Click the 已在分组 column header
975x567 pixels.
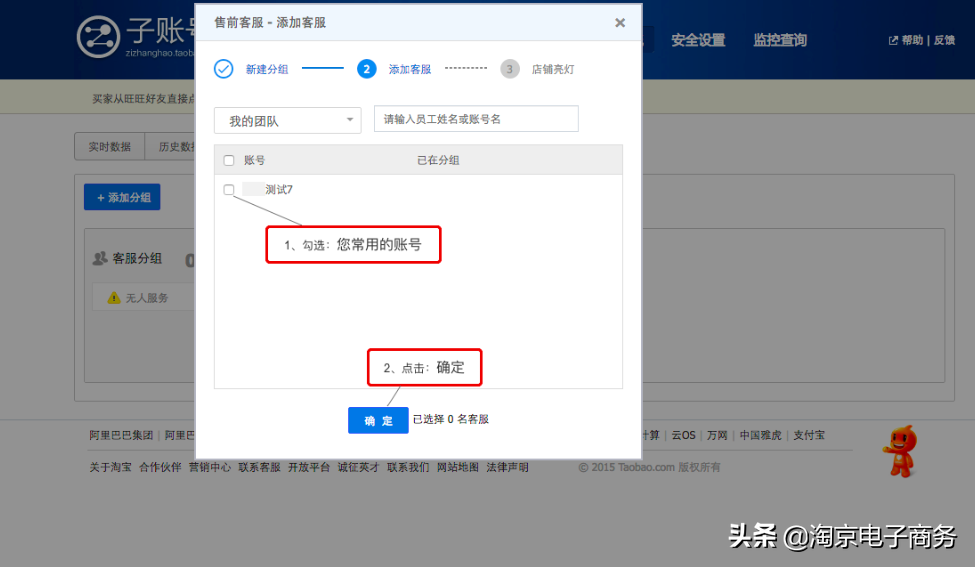point(438,160)
